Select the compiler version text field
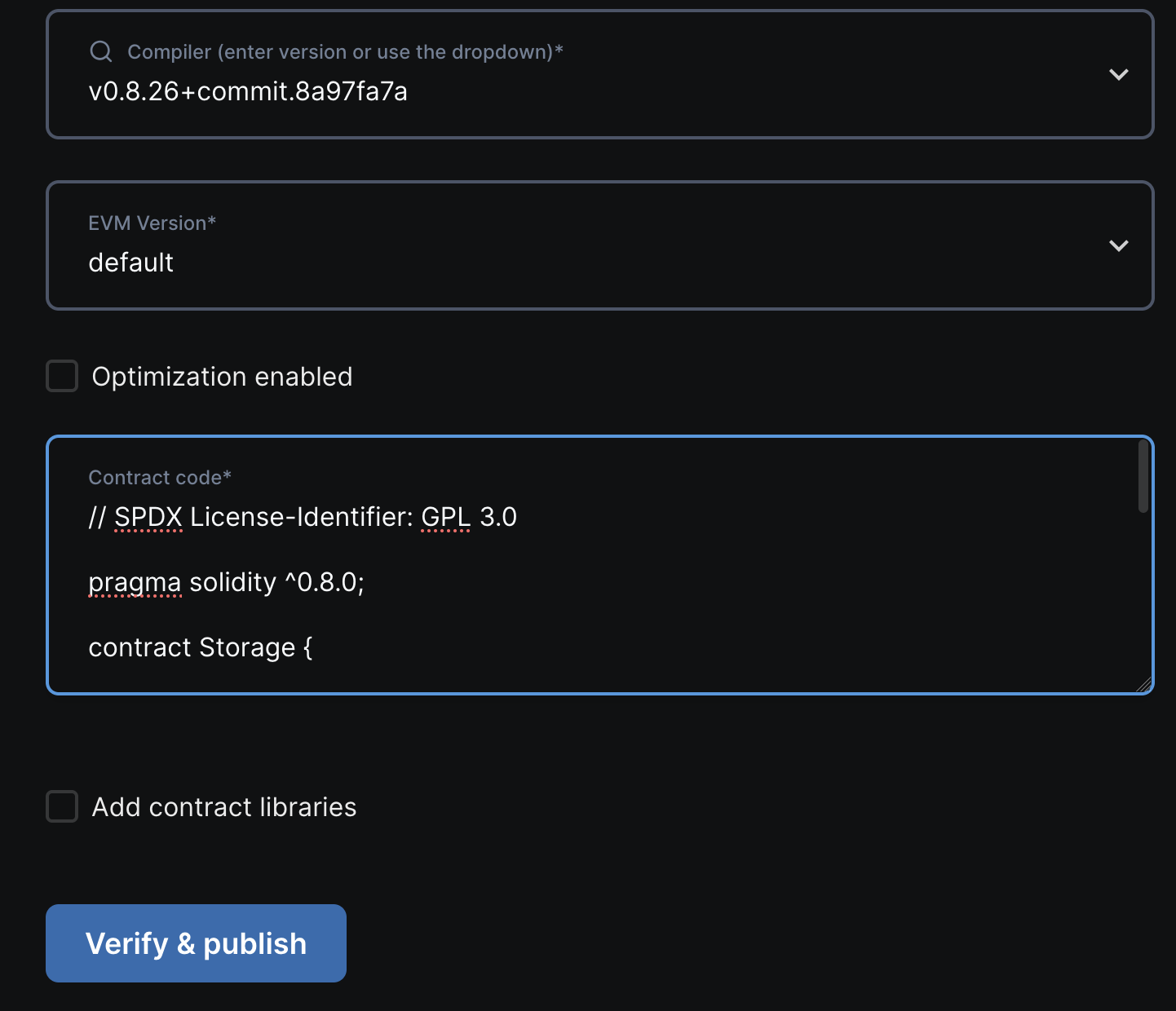This screenshot has width=1176, height=1011. tap(249, 91)
